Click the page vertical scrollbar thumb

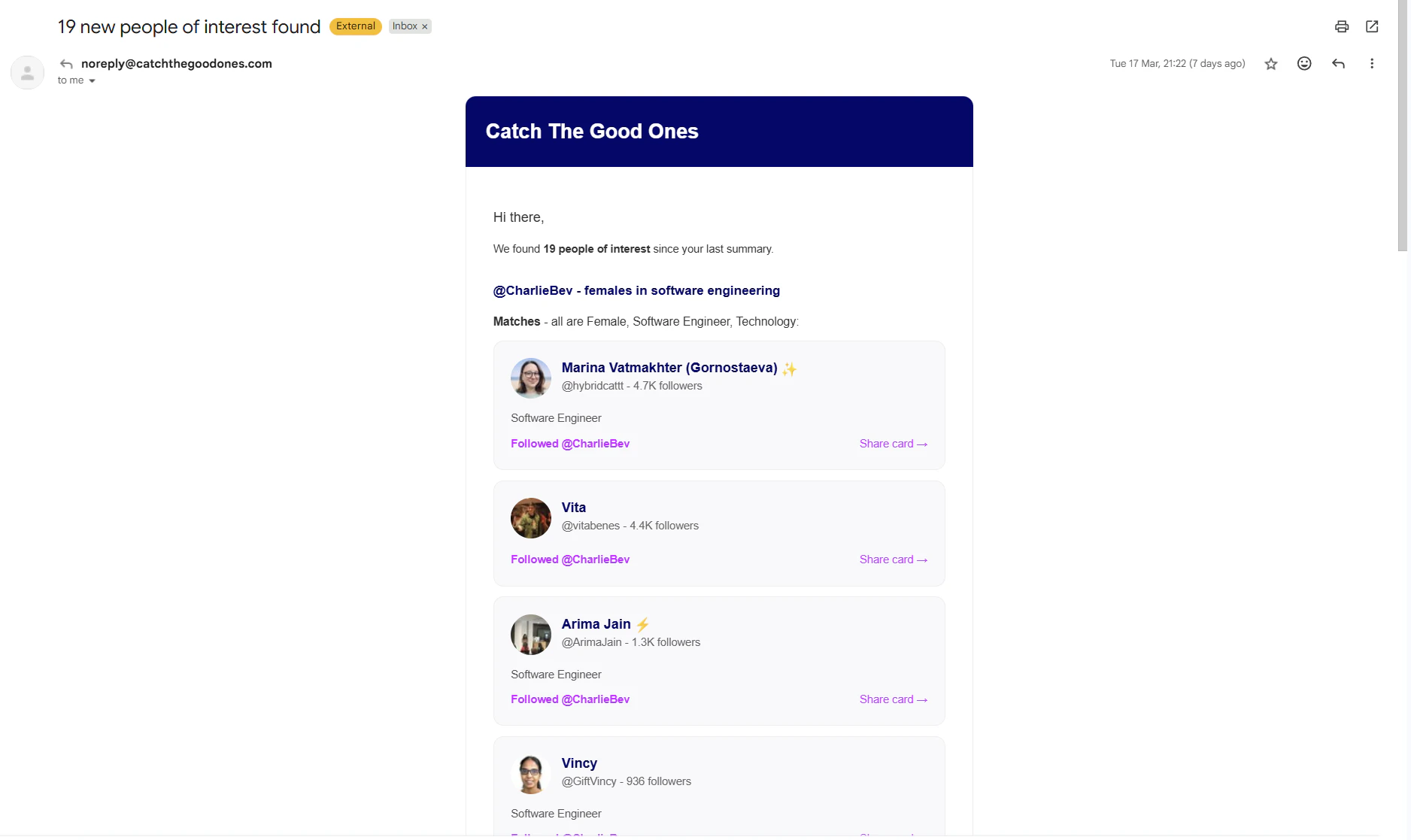point(1403,126)
